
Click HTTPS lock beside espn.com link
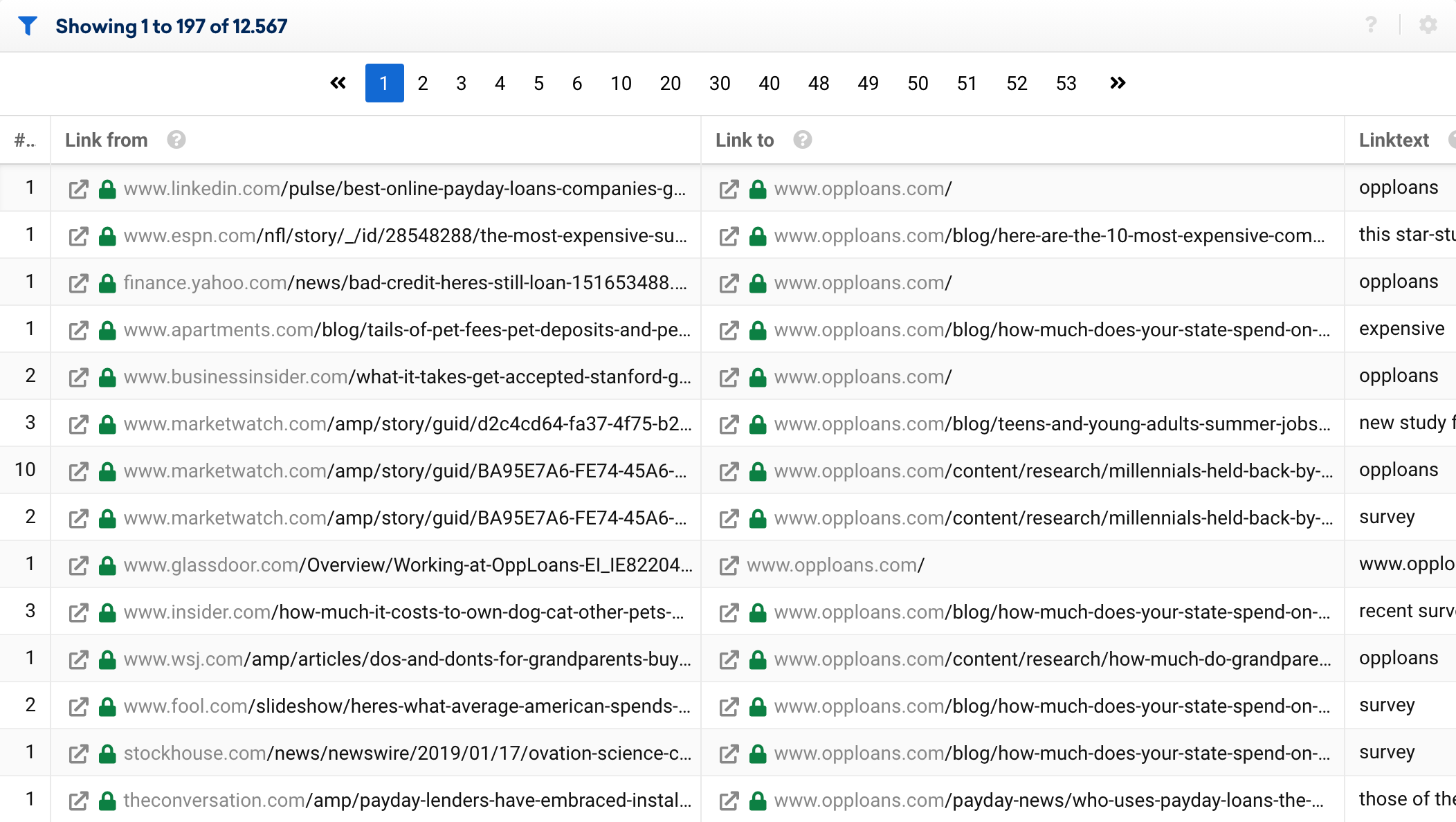point(107,236)
